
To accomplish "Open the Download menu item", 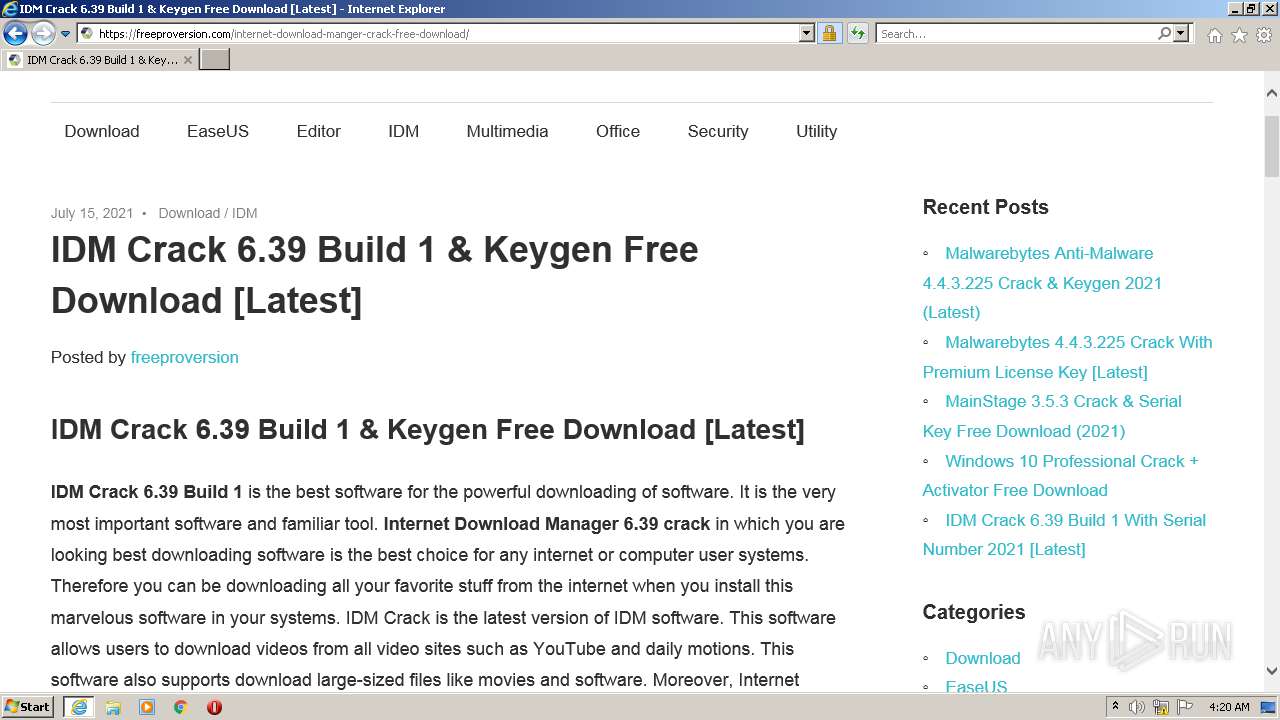I will (102, 131).
